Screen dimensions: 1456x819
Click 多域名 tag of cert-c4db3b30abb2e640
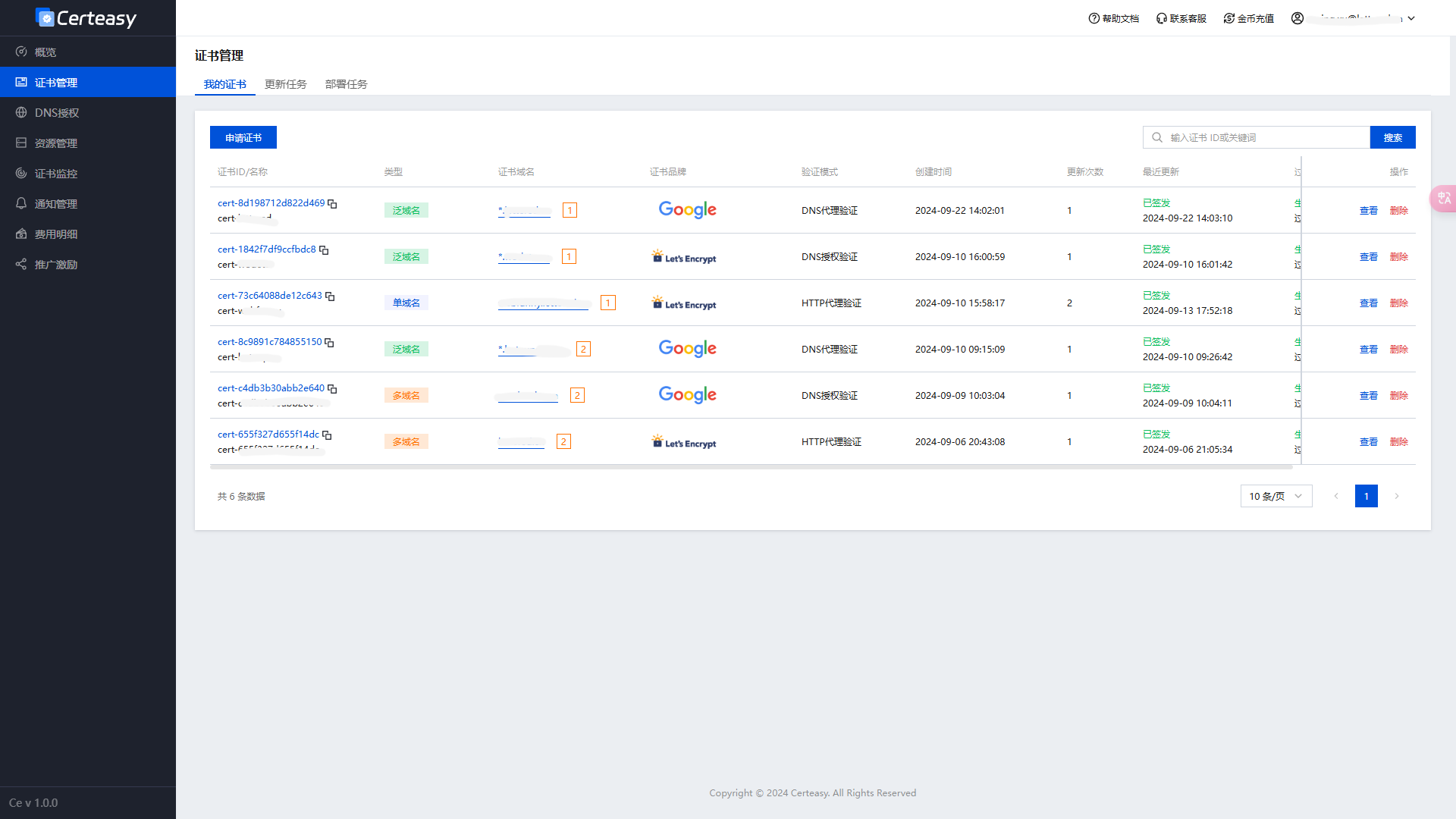point(406,396)
